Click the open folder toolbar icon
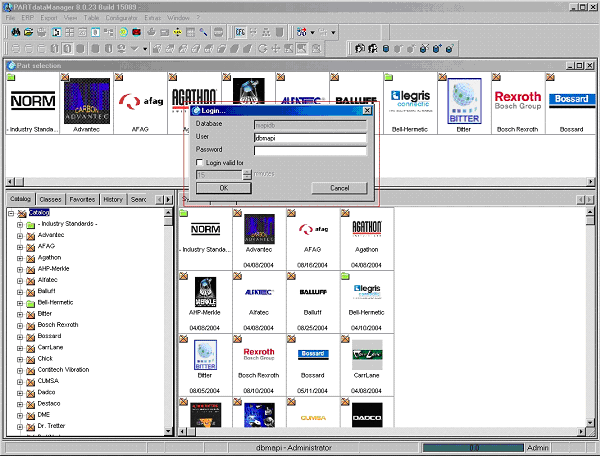600x457 pixels. (29, 32)
